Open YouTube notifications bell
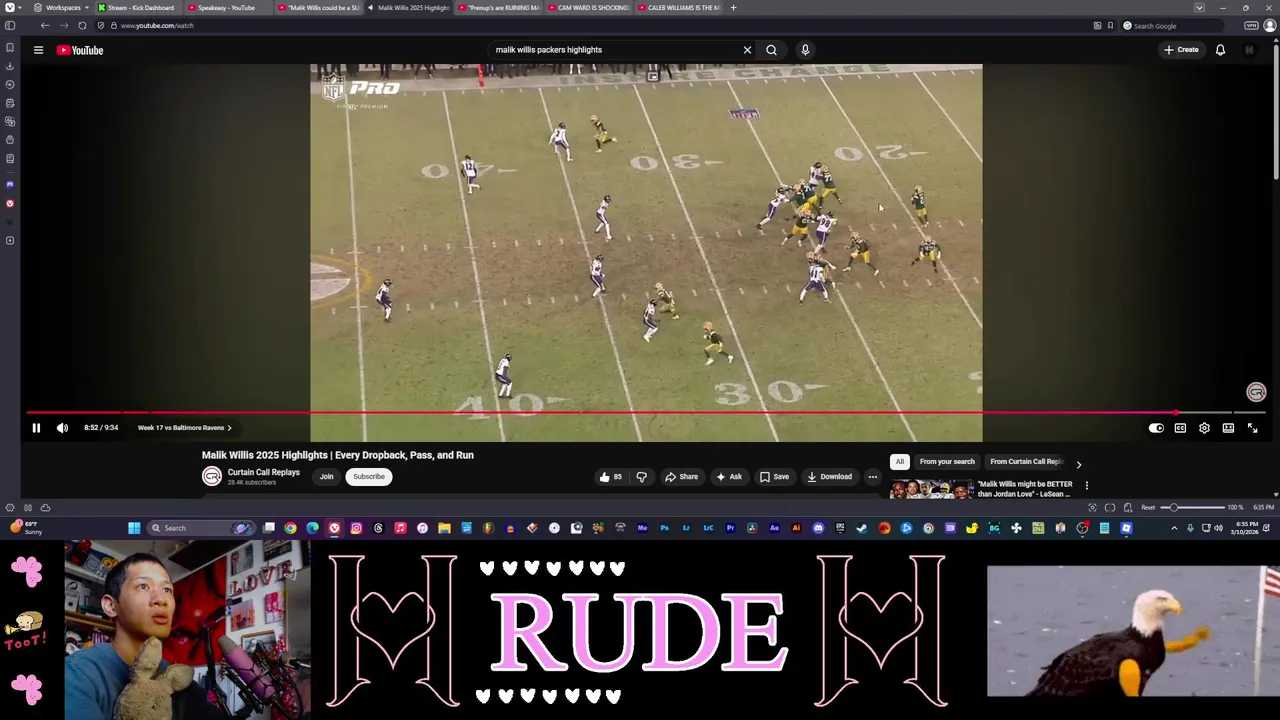 [x=1220, y=50]
